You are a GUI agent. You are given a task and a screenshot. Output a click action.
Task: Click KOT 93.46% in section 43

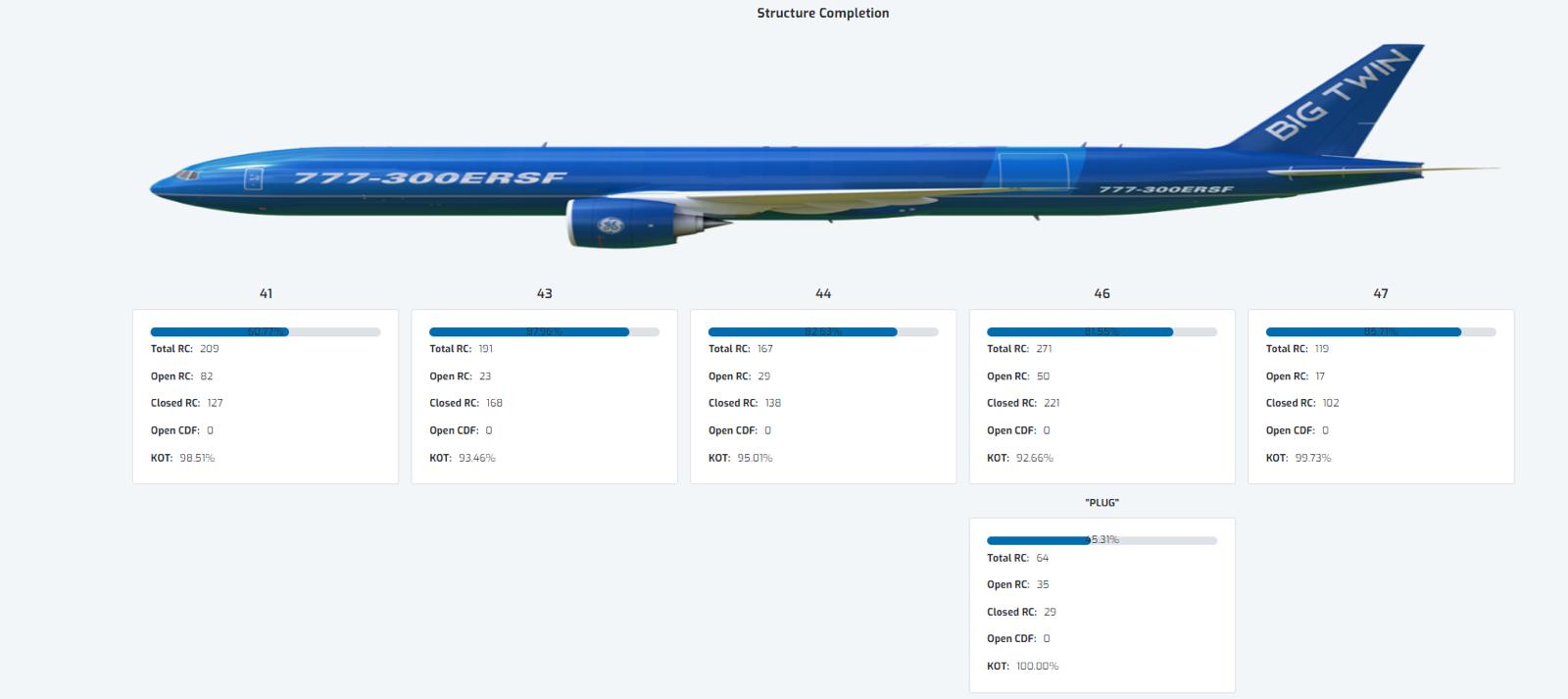pos(463,458)
